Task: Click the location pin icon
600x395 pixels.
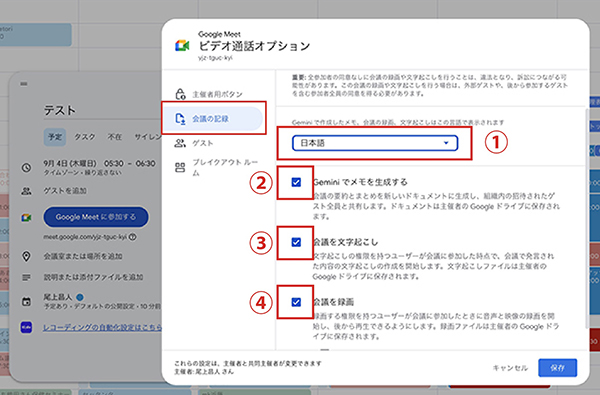Action: [x=26, y=256]
